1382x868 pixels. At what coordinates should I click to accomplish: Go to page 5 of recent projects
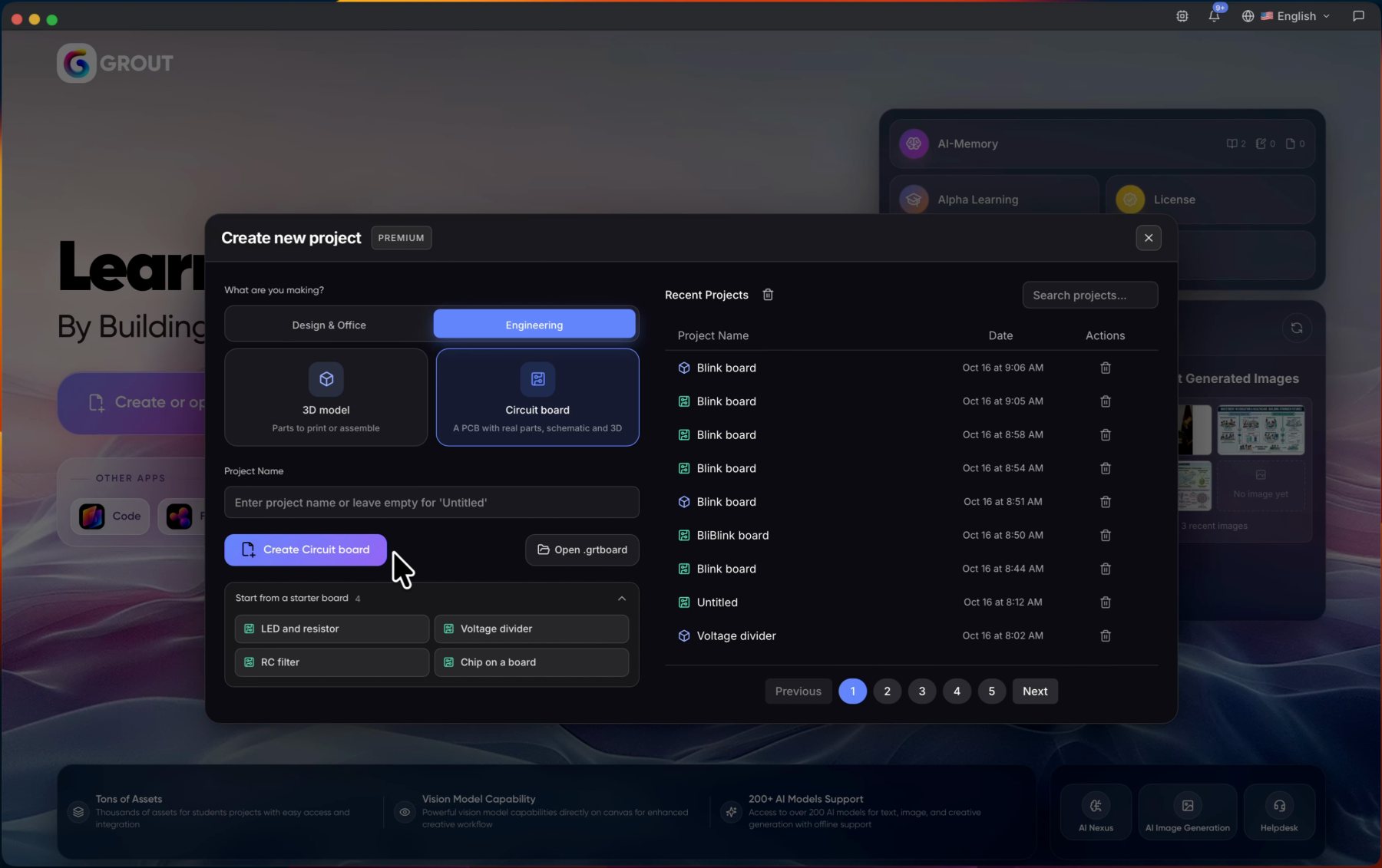coord(991,691)
